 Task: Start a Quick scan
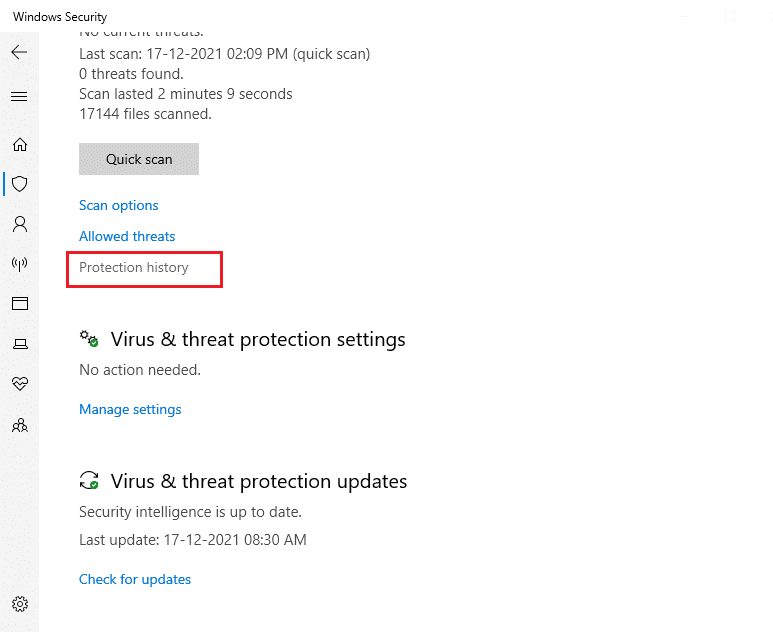pos(139,159)
